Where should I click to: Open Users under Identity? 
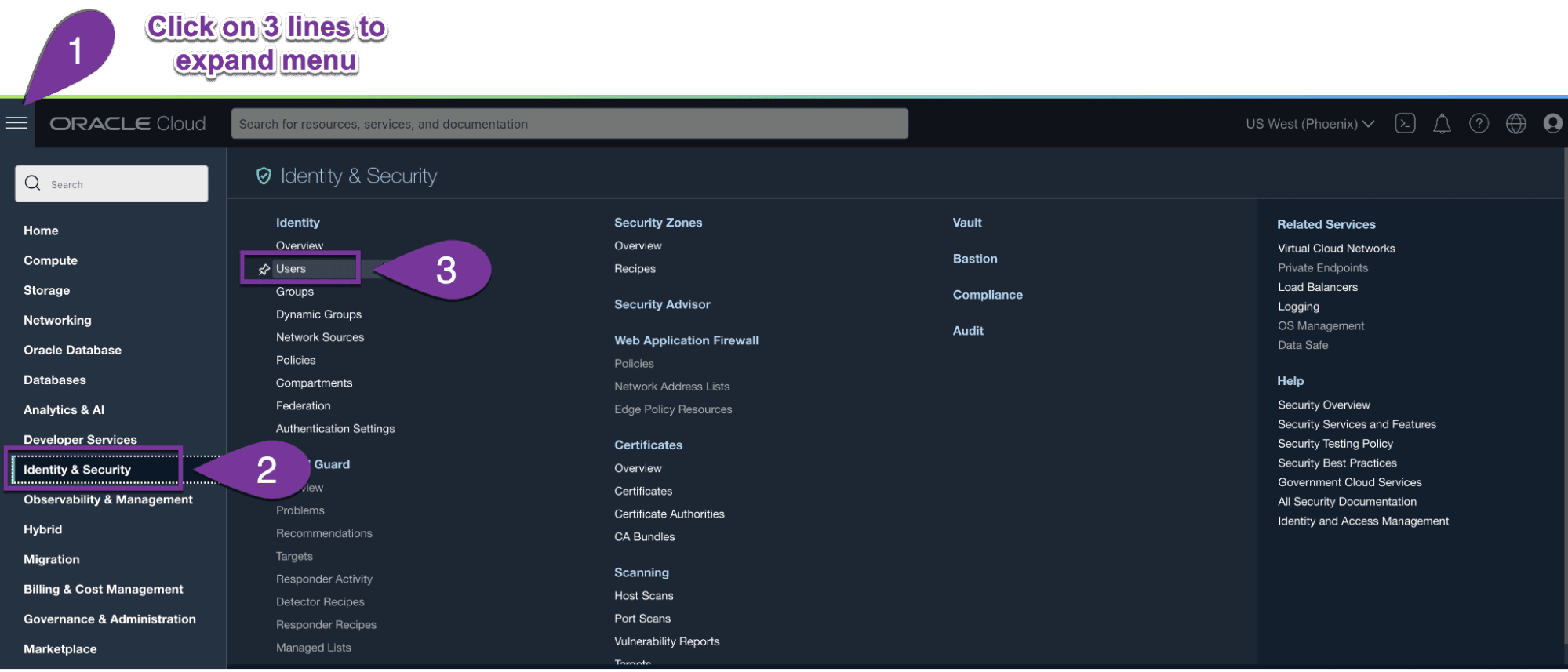(x=291, y=269)
